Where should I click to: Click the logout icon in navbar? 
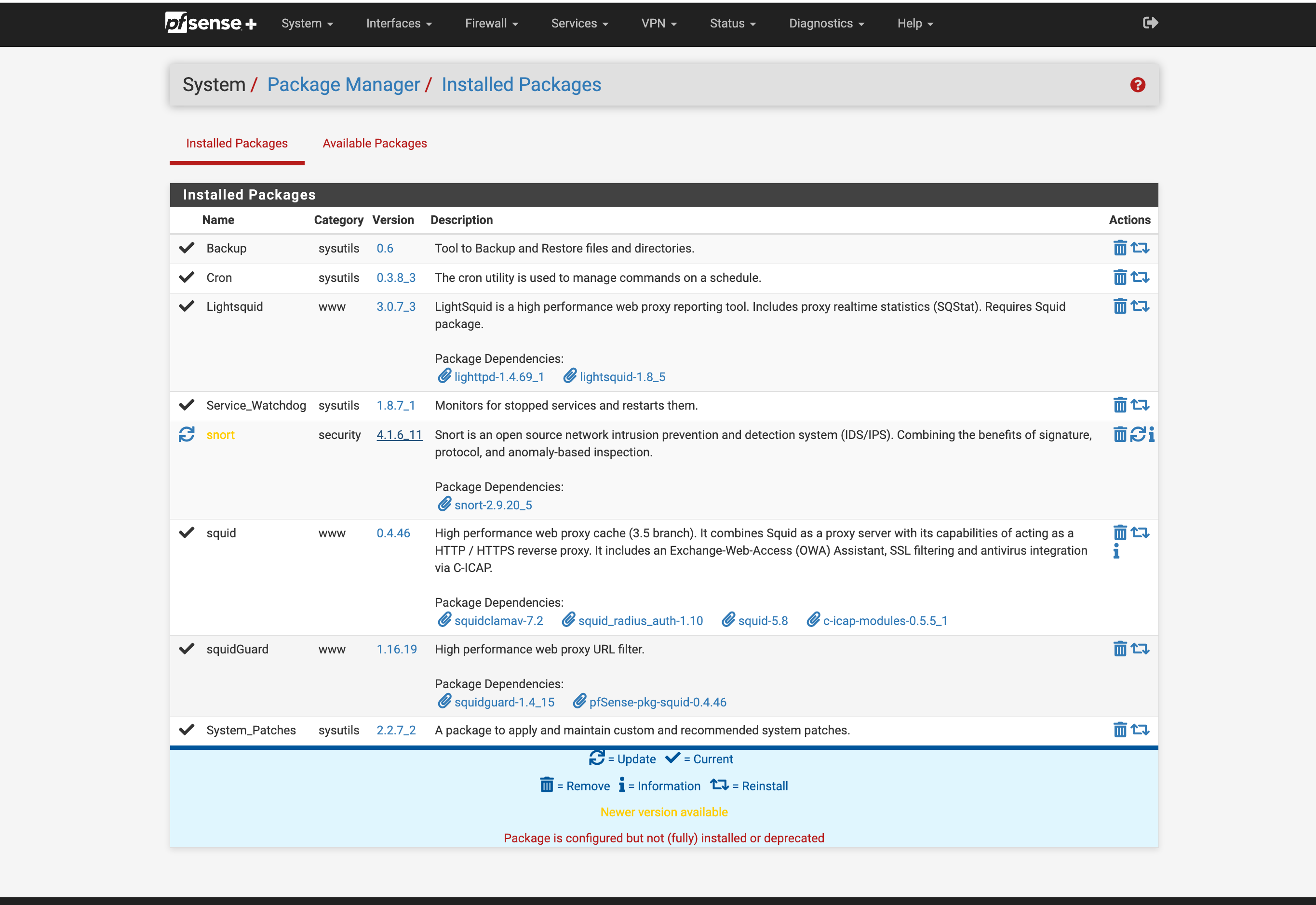(x=1150, y=23)
